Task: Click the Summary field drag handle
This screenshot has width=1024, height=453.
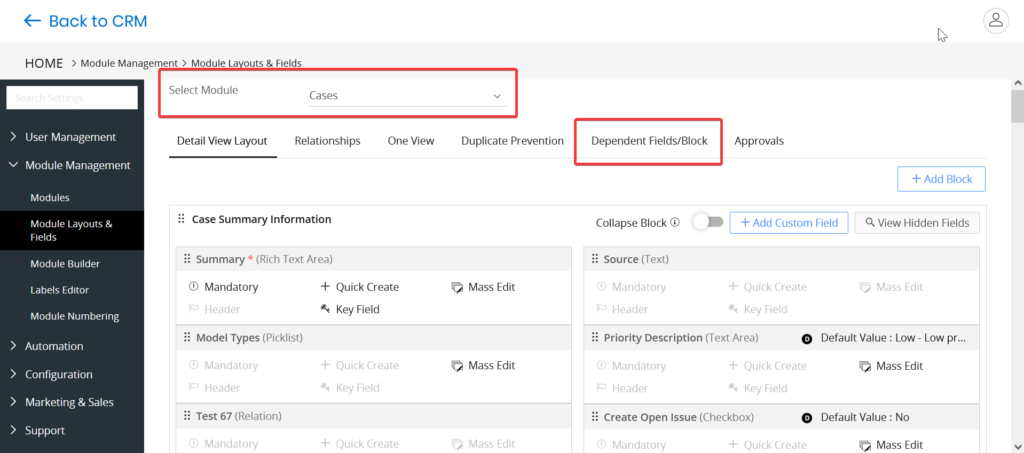Action: (x=187, y=259)
